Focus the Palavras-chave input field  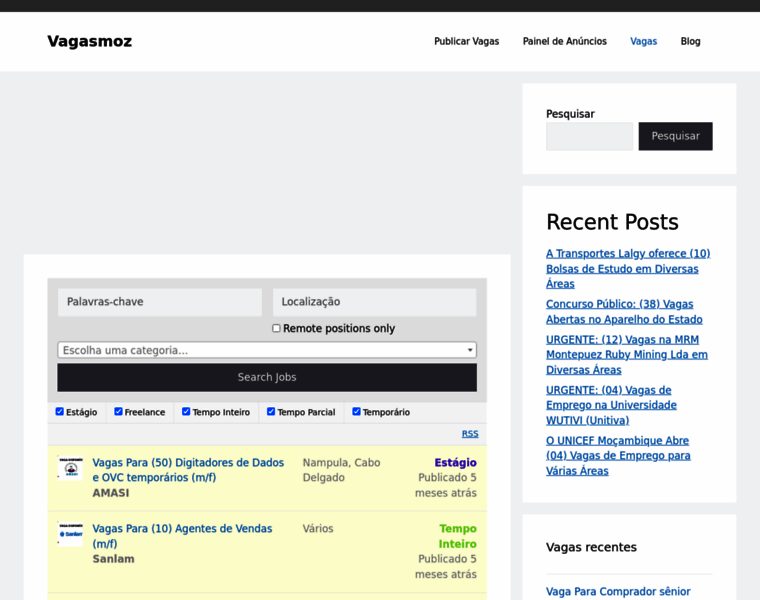tap(159, 302)
